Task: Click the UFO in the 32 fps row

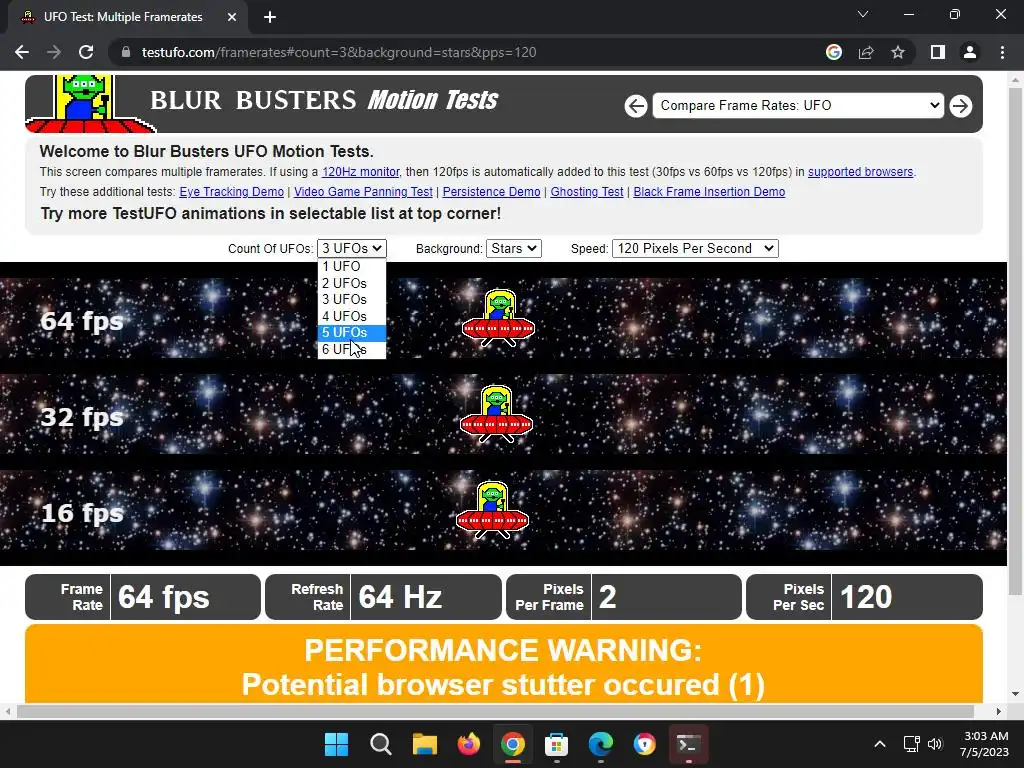Action: coord(496,414)
